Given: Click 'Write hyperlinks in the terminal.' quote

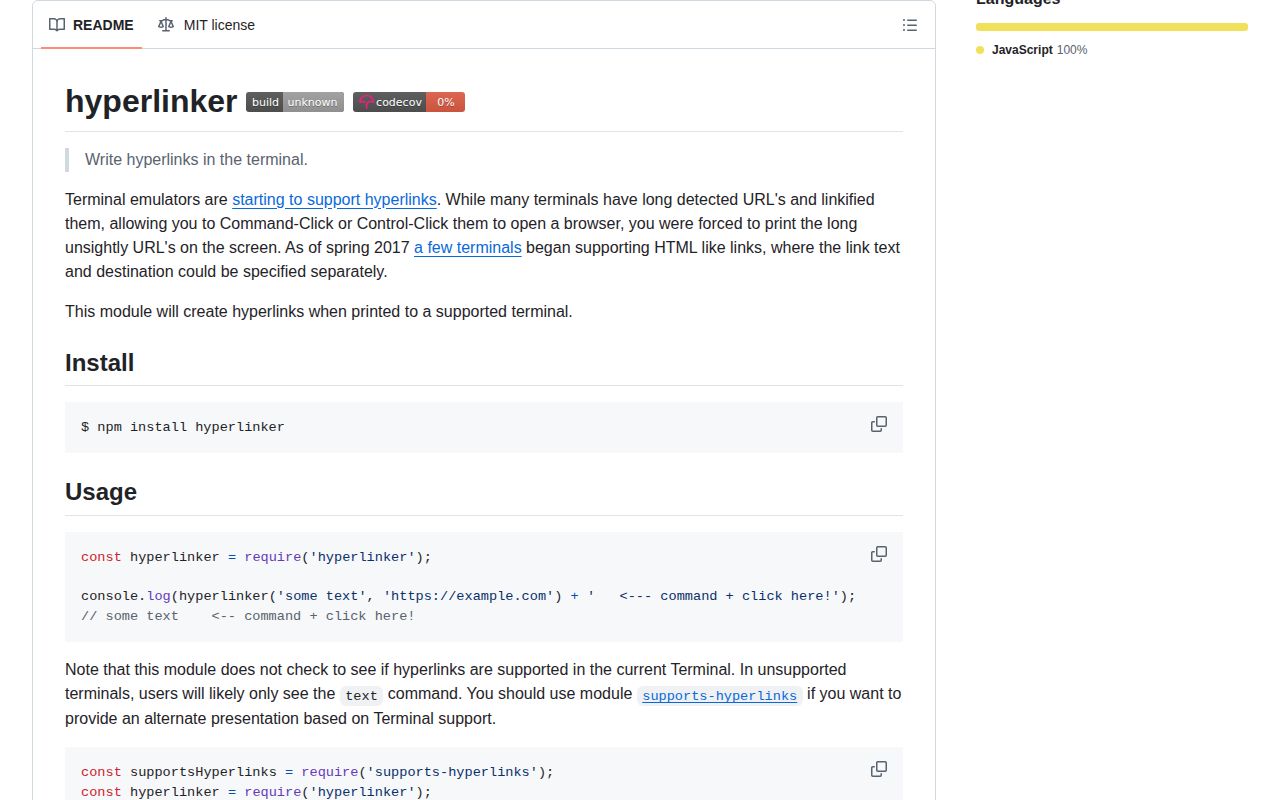Looking at the screenshot, I should tap(196, 159).
